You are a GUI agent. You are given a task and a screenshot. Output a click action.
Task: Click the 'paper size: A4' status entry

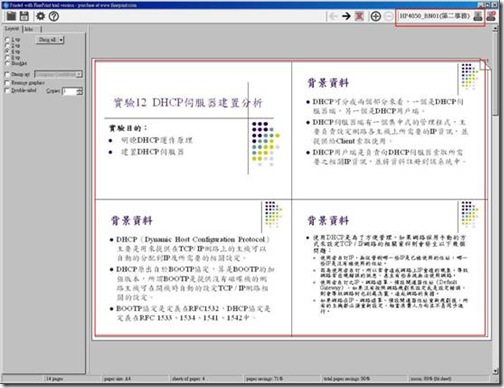117,379
